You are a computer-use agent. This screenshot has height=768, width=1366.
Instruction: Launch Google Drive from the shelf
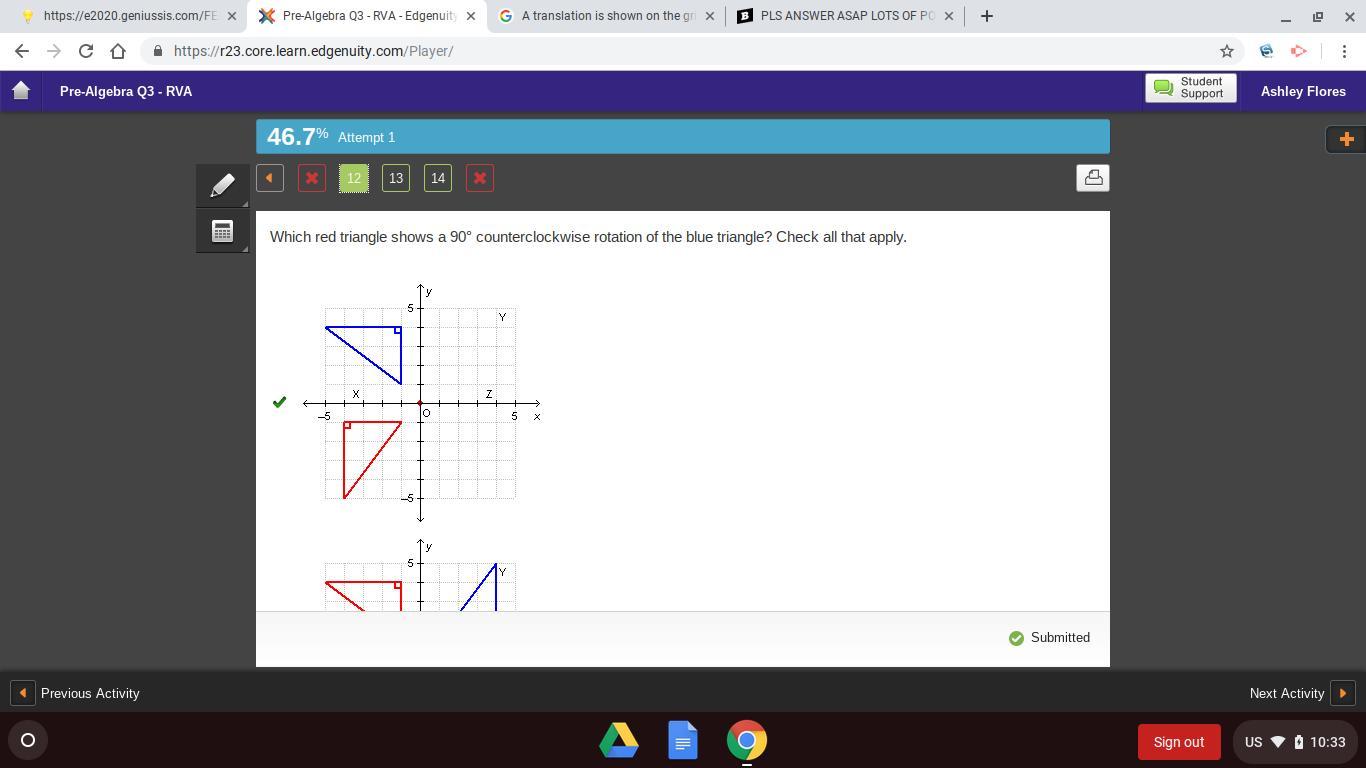pos(619,740)
